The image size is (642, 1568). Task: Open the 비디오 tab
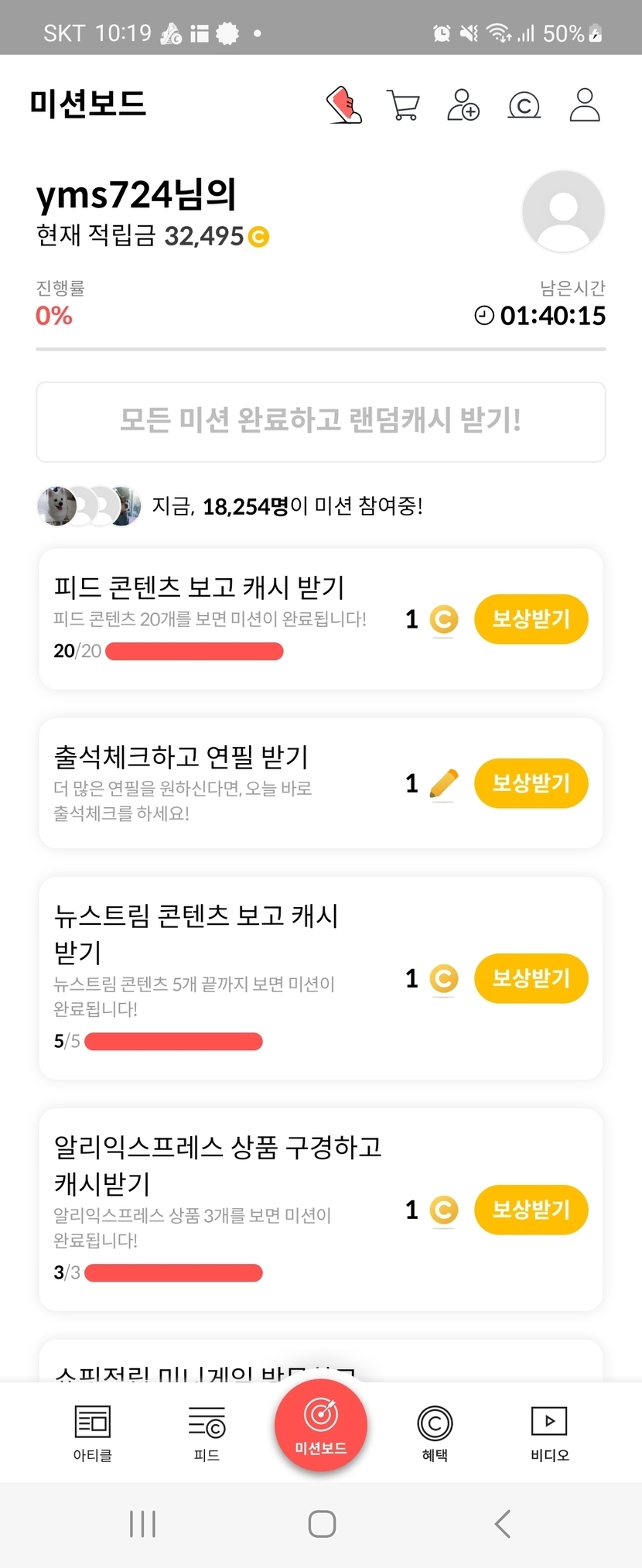pyautogui.click(x=549, y=1433)
